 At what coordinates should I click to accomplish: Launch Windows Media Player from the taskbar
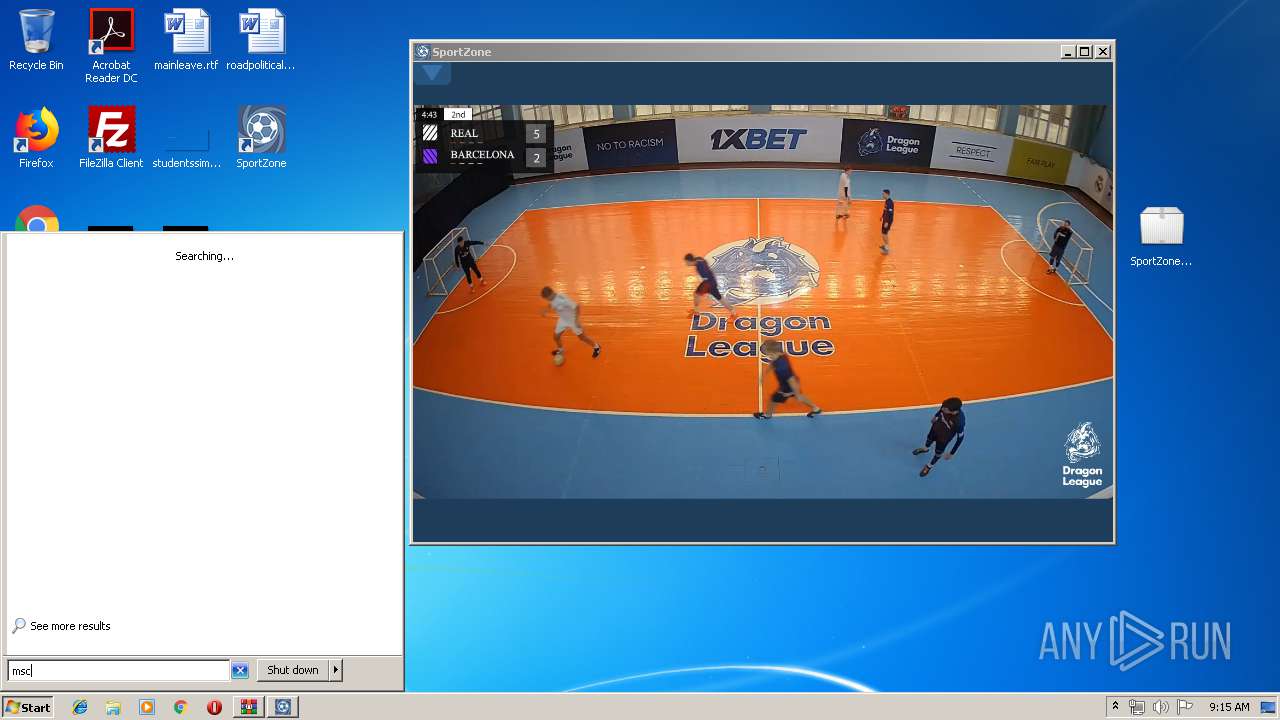coord(147,707)
